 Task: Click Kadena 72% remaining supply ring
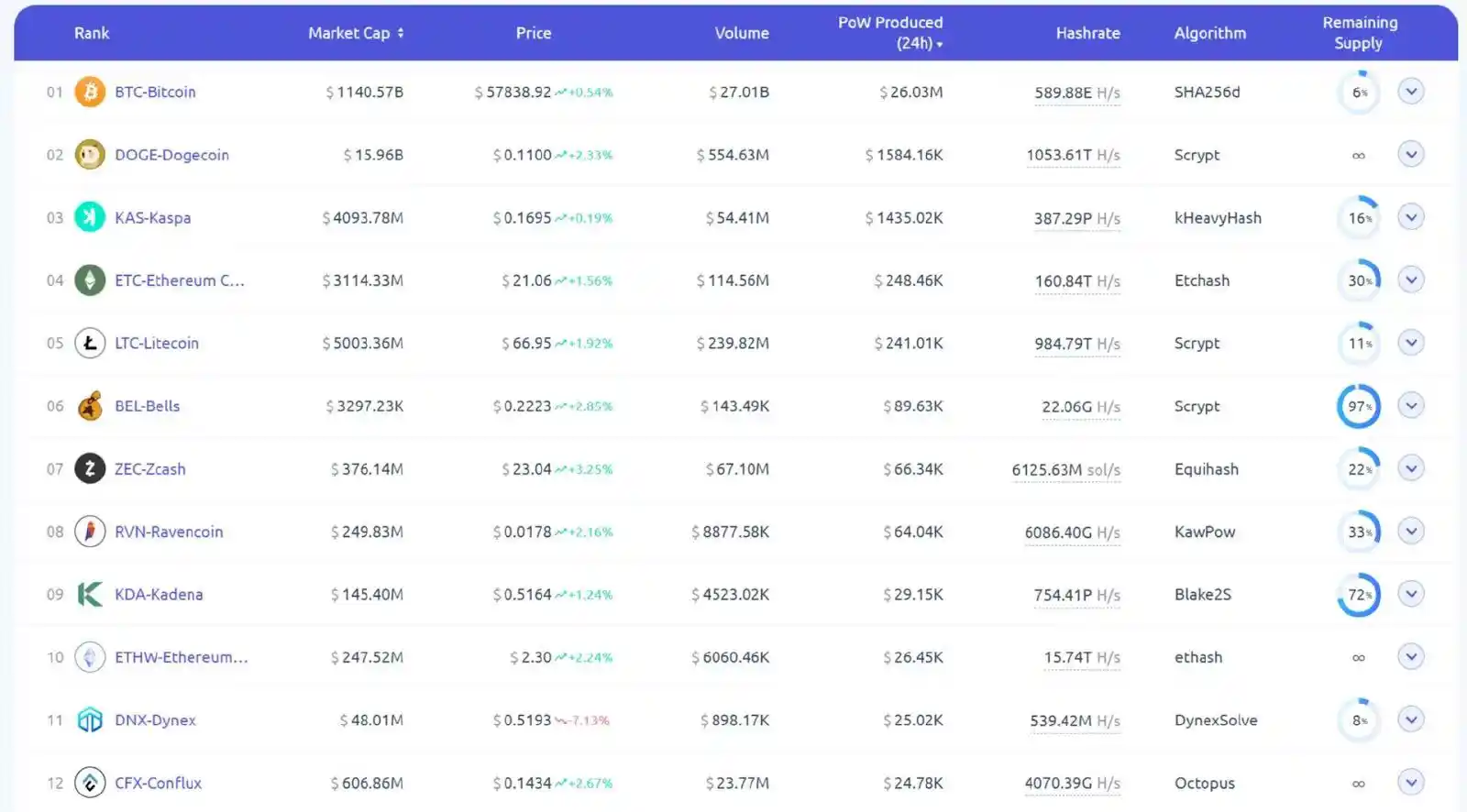point(1358,595)
